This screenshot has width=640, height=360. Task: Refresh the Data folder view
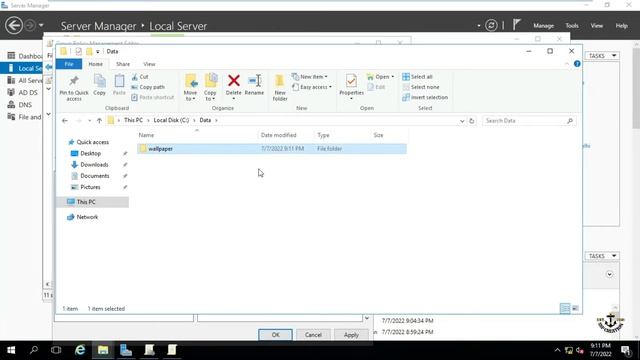472,121
